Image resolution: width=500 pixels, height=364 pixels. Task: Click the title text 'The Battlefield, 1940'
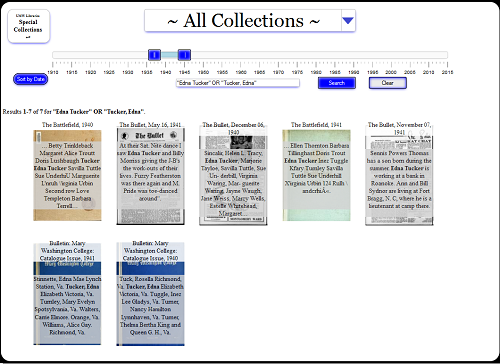(x=67, y=125)
